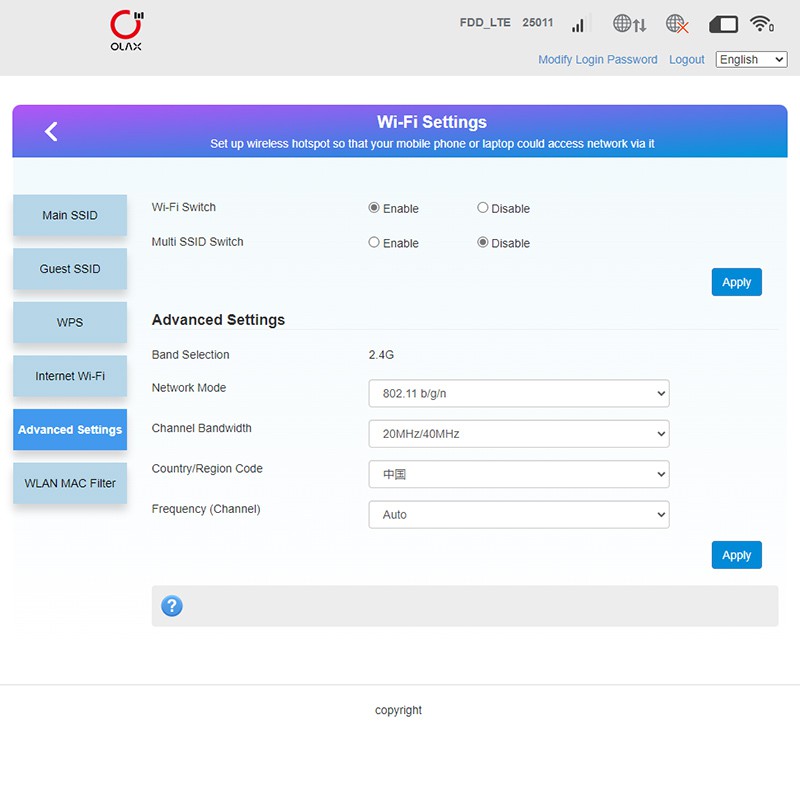Switch to the Guest SSID tab
Image resolution: width=800 pixels, height=800 pixels.
pos(70,269)
